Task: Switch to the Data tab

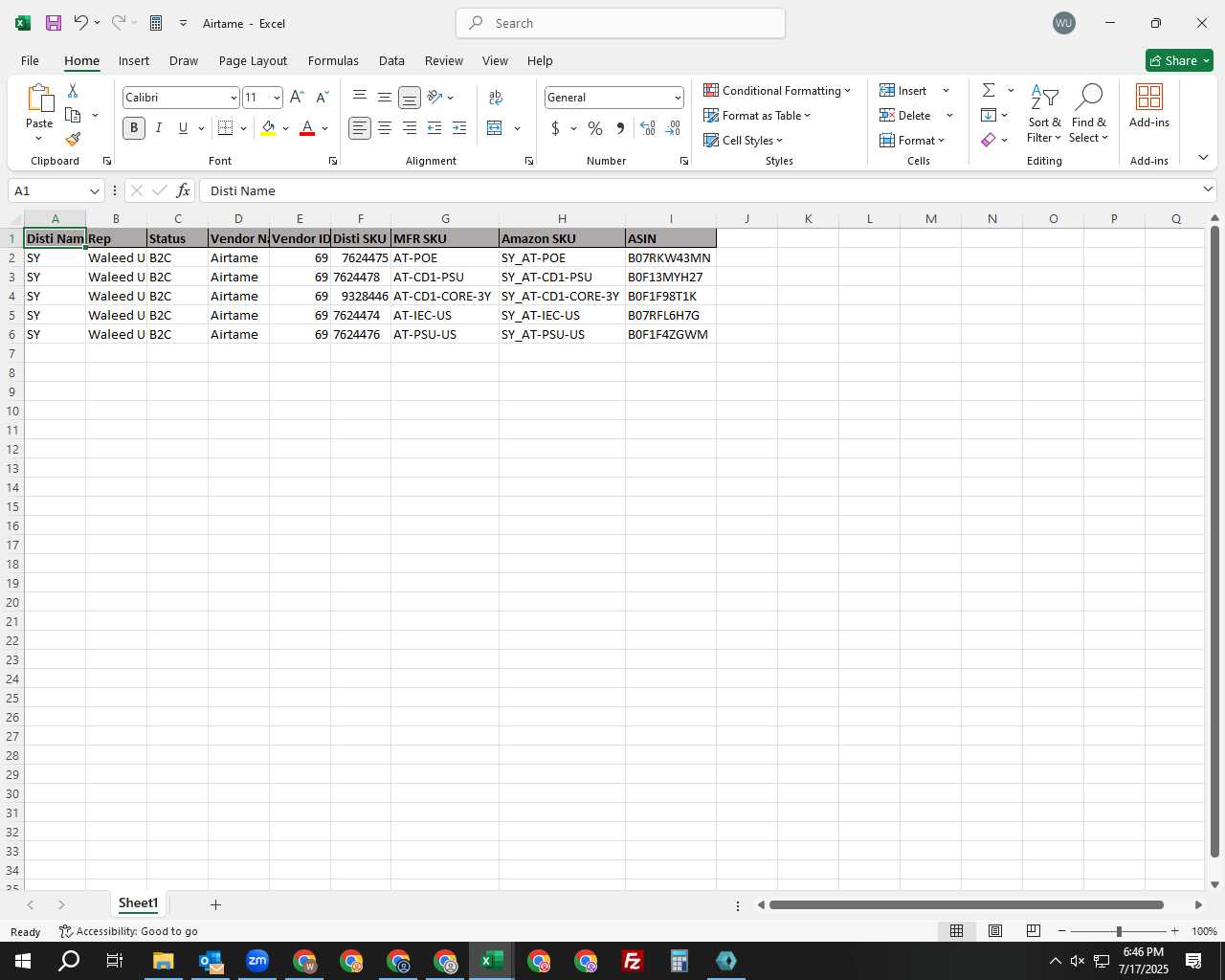Action: tap(391, 60)
